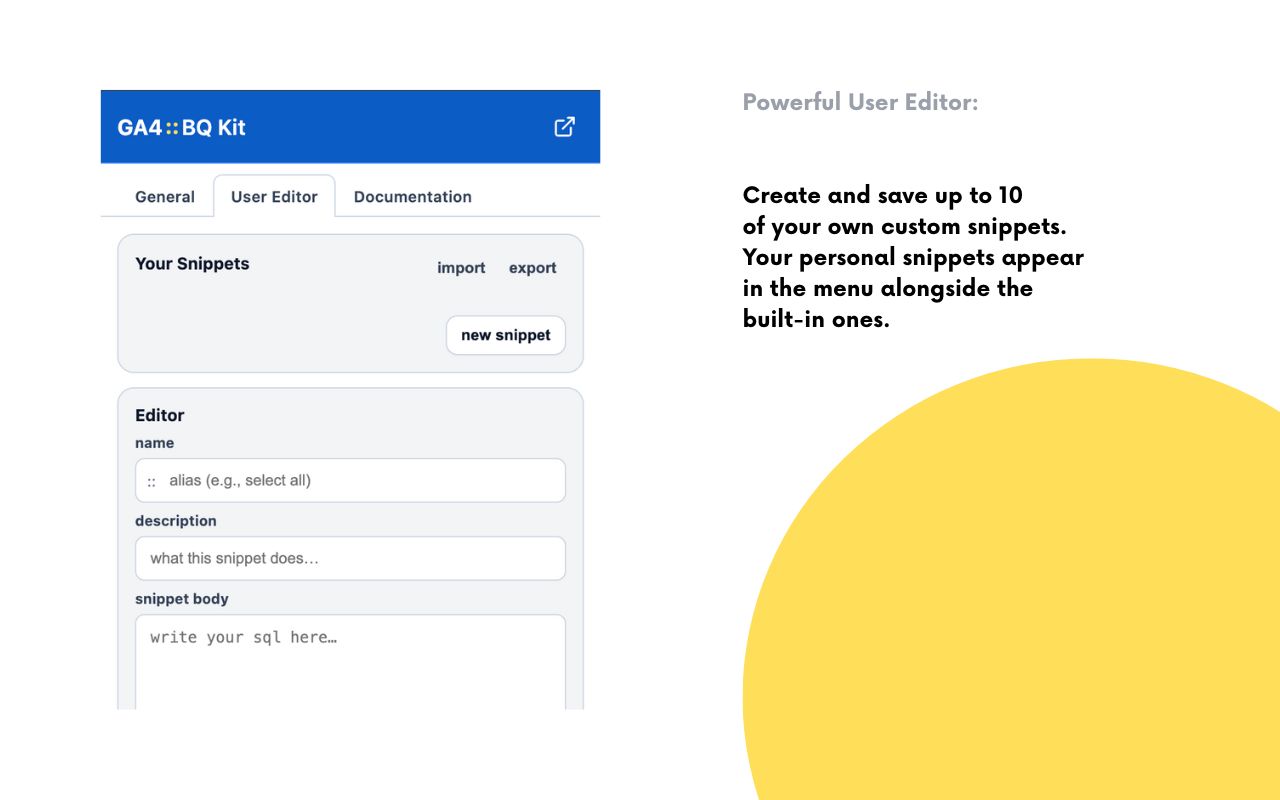Image resolution: width=1280 pixels, height=800 pixels.
Task: Click the "snippet body" label
Action: [182, 599]
